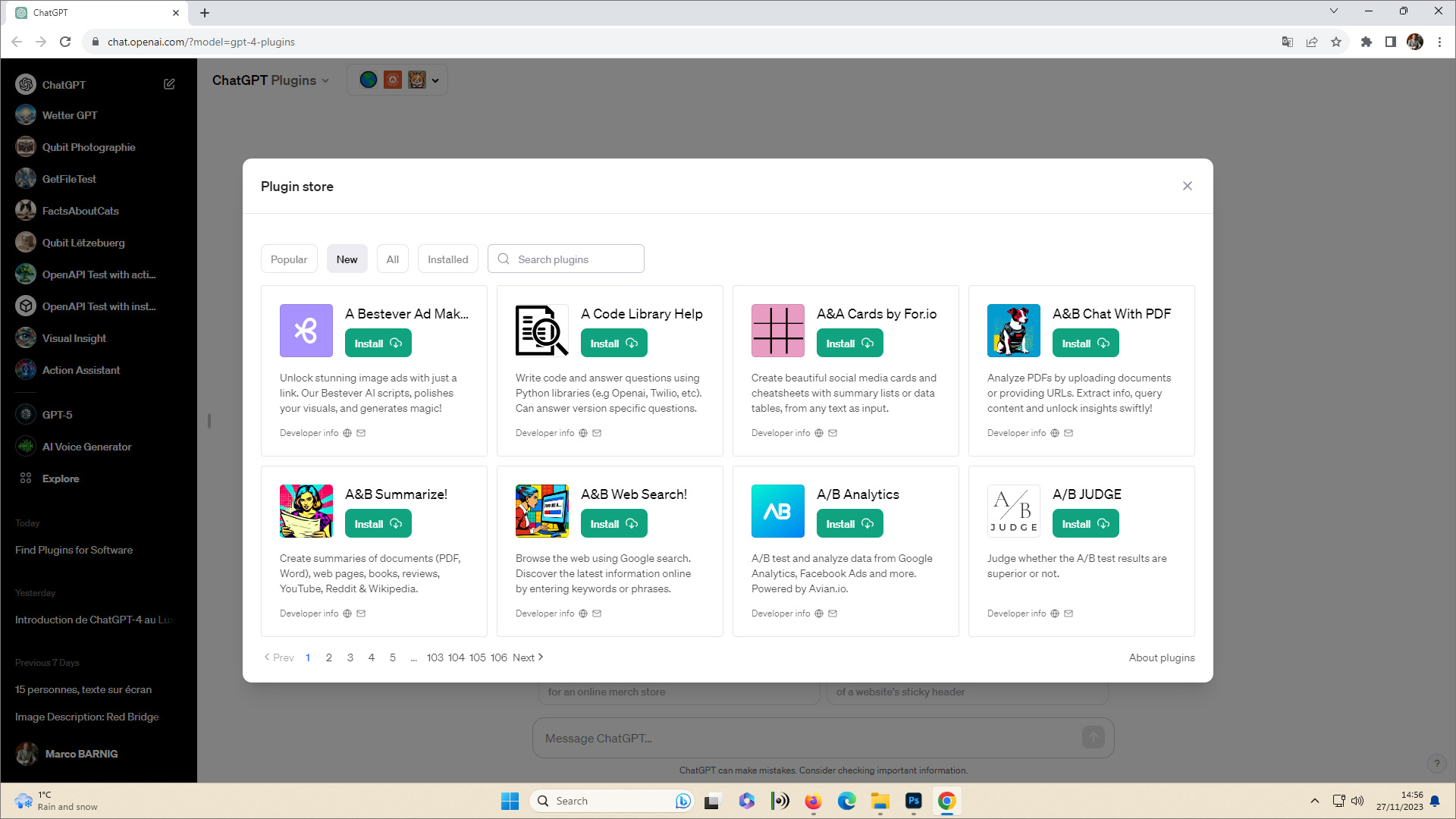
Task: Open email icon for A Bestever Ad Maker developer
Action: (361, 433)
